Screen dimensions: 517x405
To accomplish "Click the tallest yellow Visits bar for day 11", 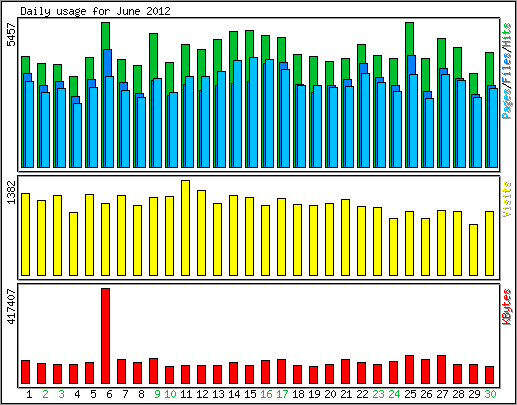I will [185, 228].
